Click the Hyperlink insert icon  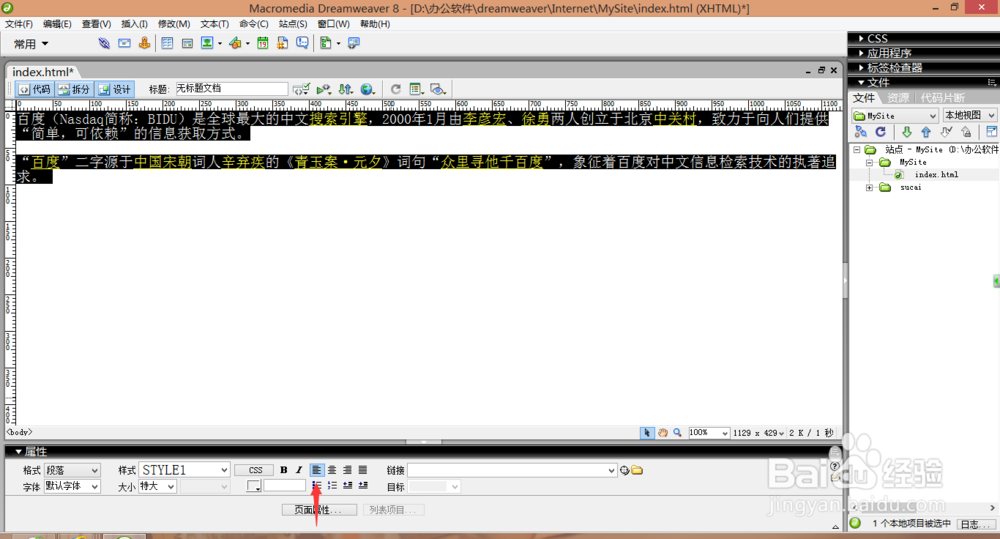point(104,43)
